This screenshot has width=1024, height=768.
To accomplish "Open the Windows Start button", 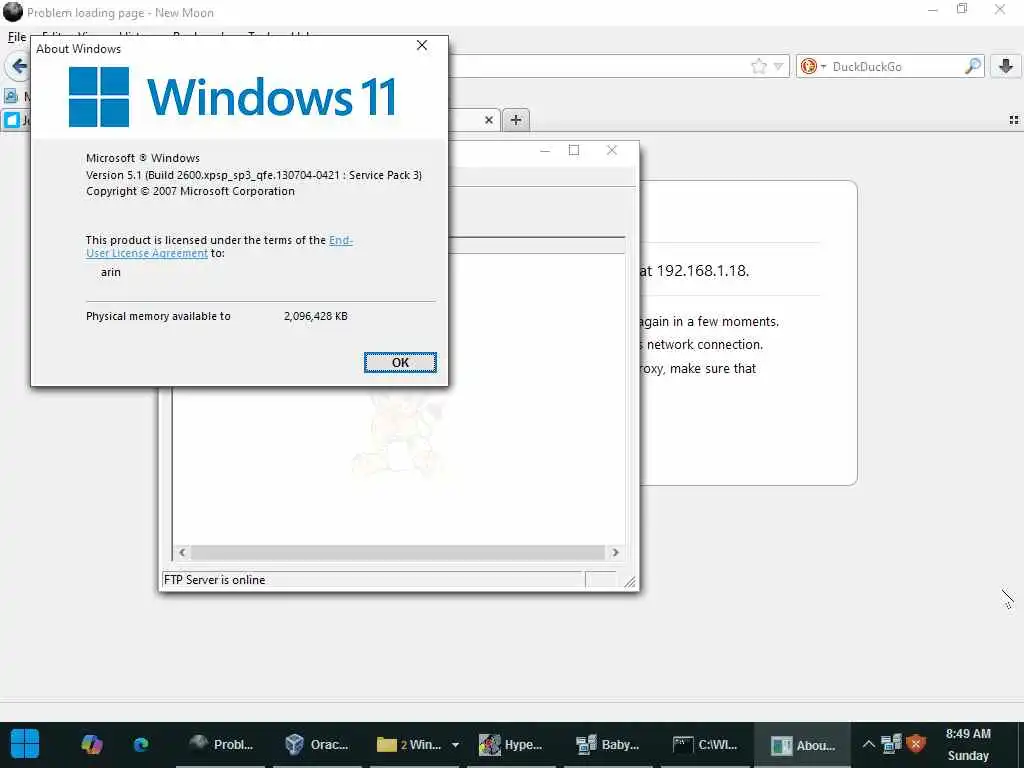I will click(25, 744).
